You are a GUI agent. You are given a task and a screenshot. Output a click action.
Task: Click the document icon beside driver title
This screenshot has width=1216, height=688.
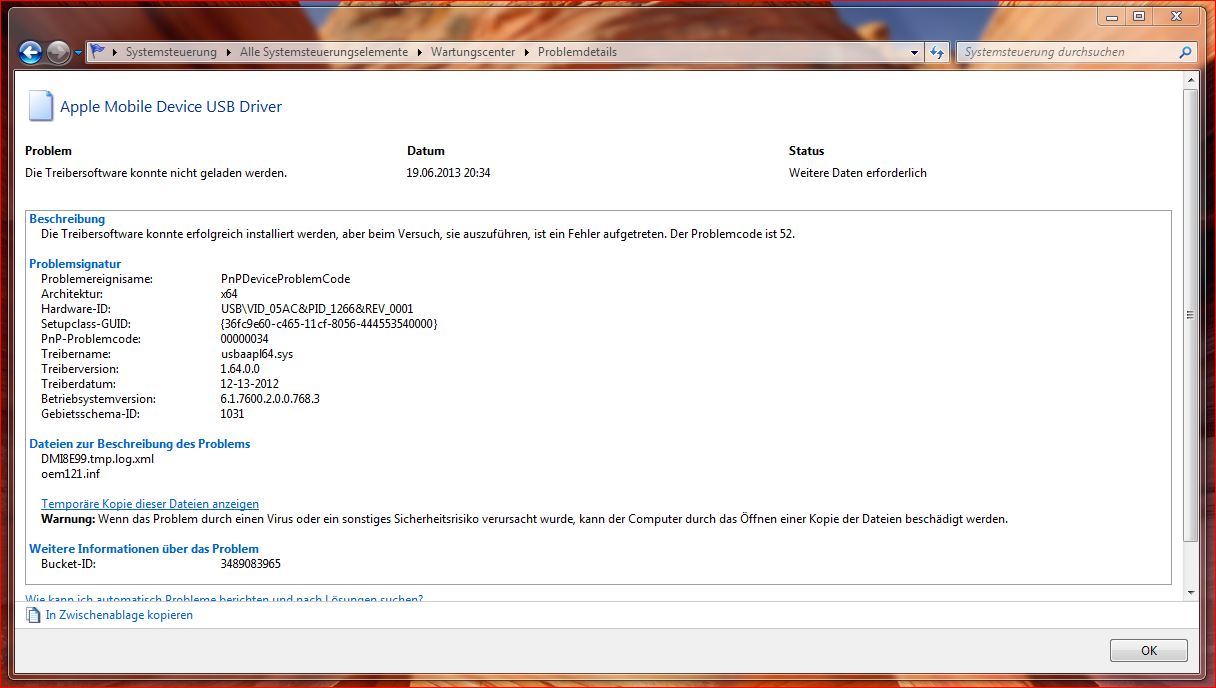pos(40,106)
